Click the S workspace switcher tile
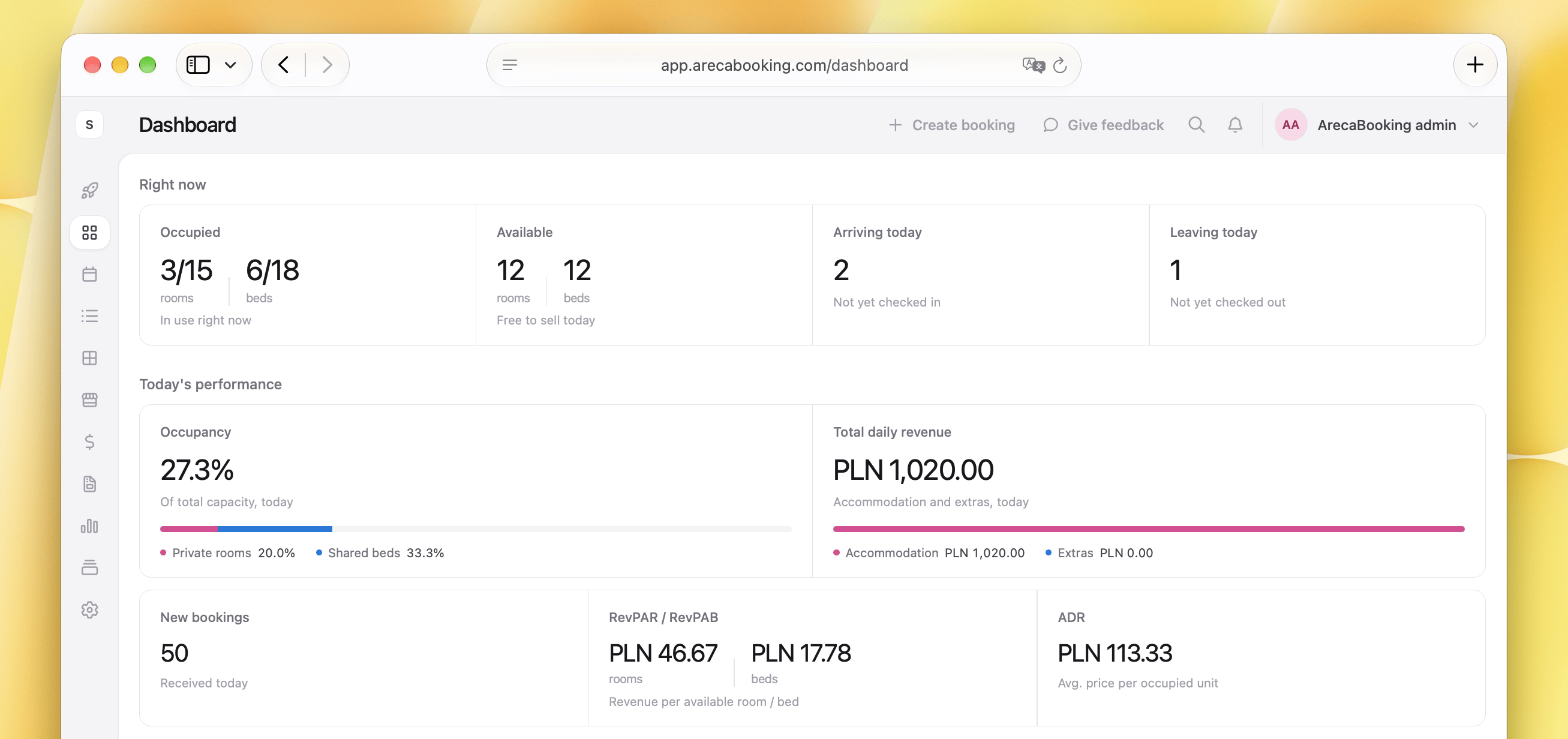Image resolution: width=1568 pixels, height=739 pixels. (89, 124)
